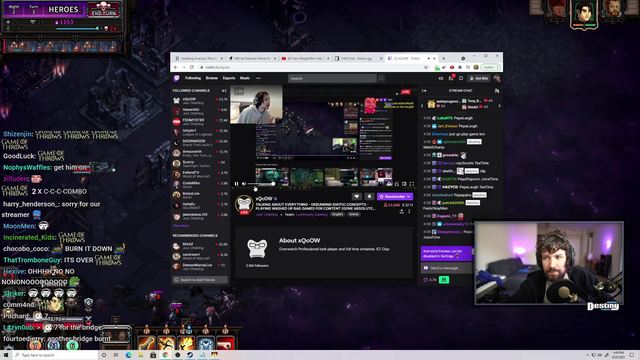Click the English stream tag
This screenshot has height=360, width=640.
click(337, 214)
